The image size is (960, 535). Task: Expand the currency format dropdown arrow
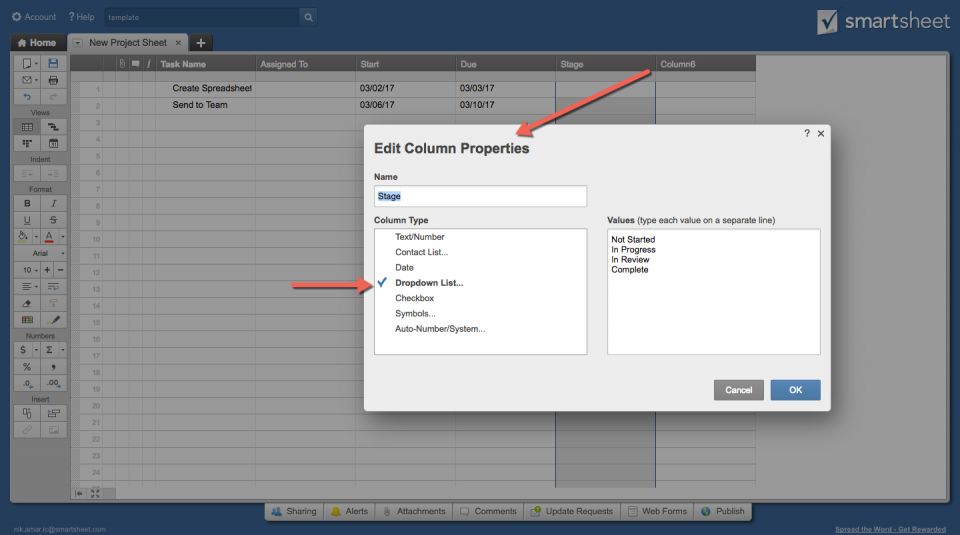(x=36, y=350)
